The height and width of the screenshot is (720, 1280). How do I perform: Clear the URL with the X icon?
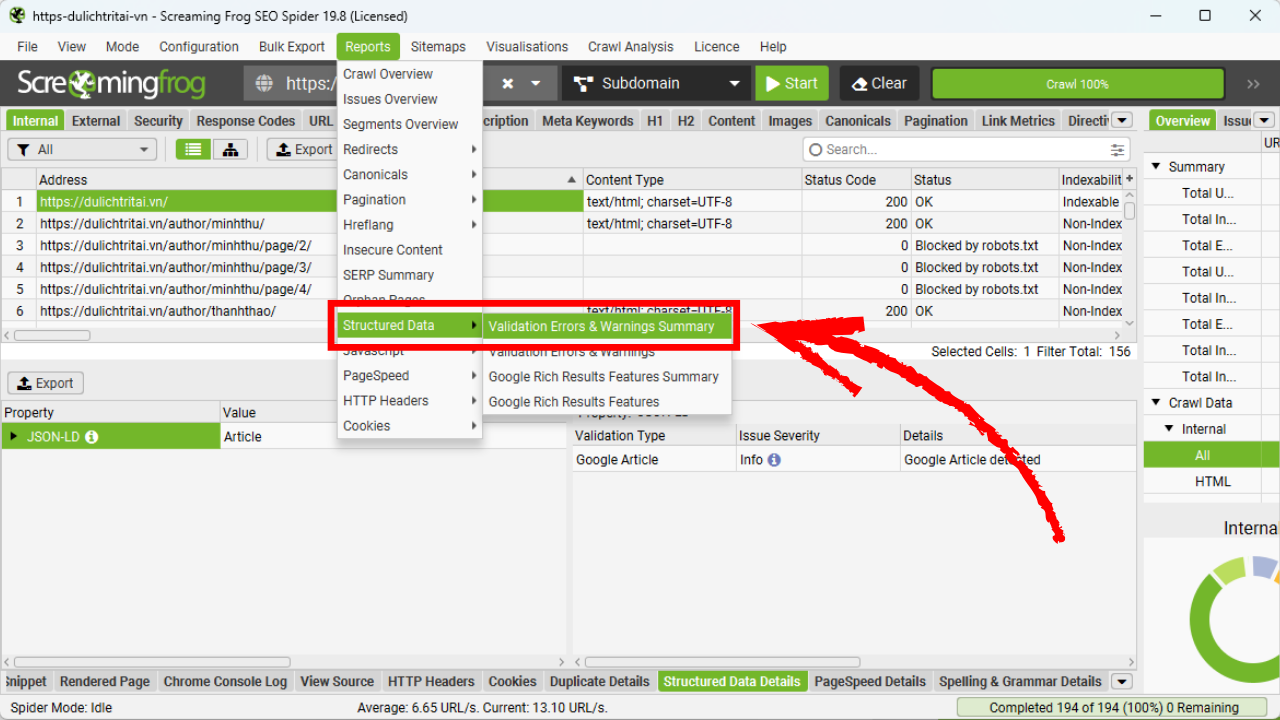(x=508, y=84)
